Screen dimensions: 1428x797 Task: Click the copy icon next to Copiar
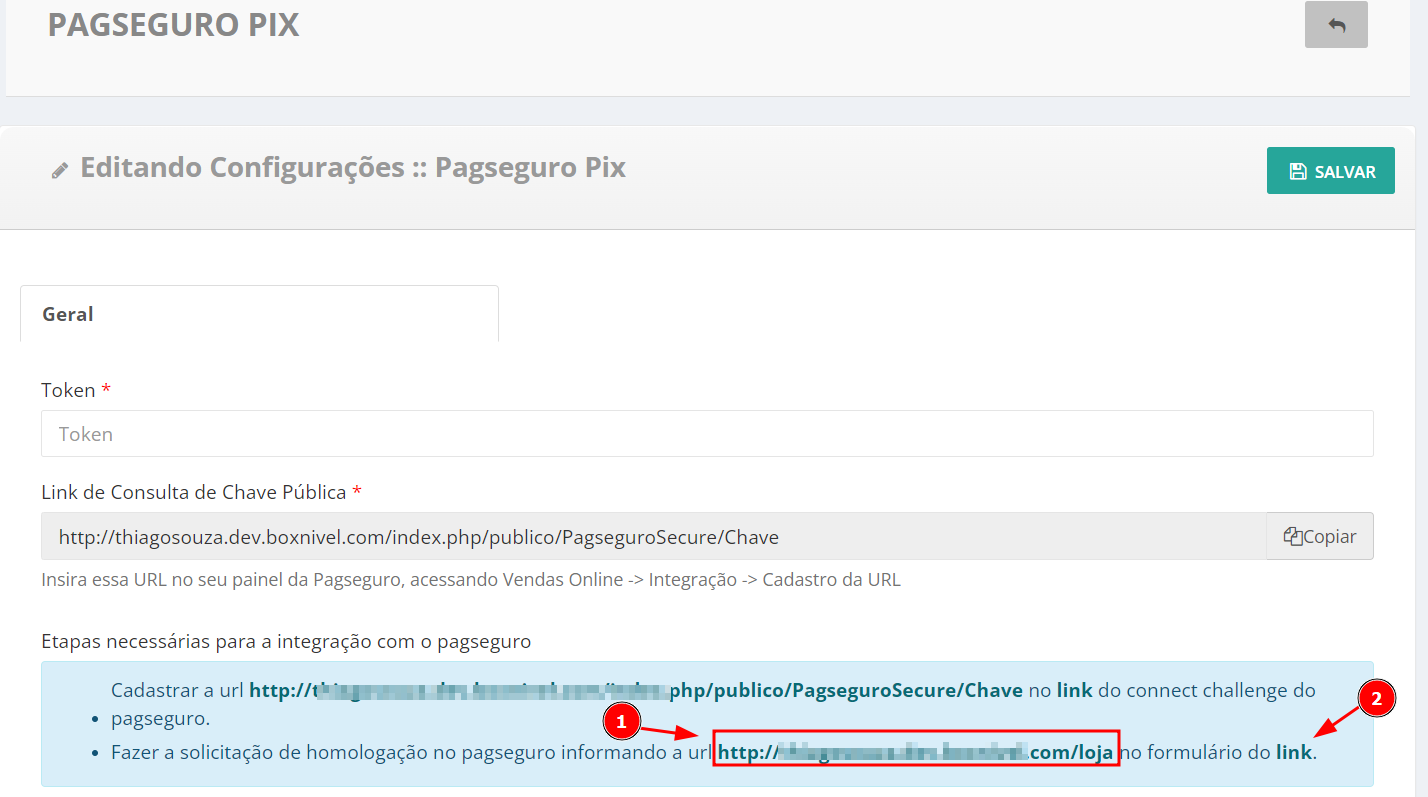click(1292, 537)
